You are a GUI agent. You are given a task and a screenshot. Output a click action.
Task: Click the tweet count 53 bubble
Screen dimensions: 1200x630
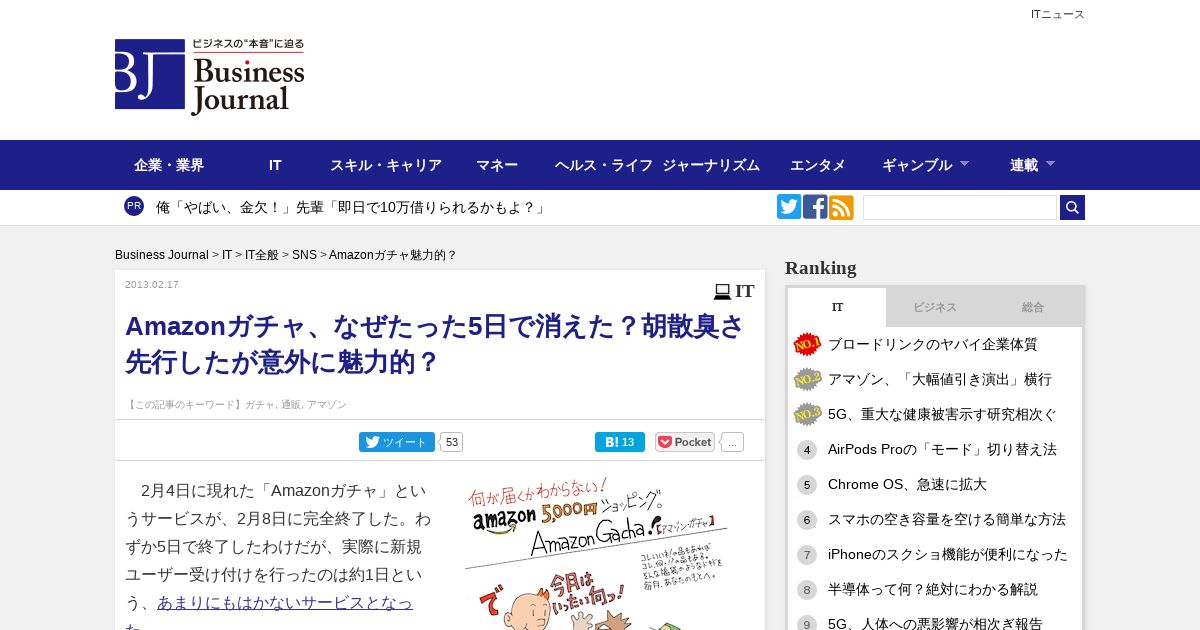coord(451,442)
